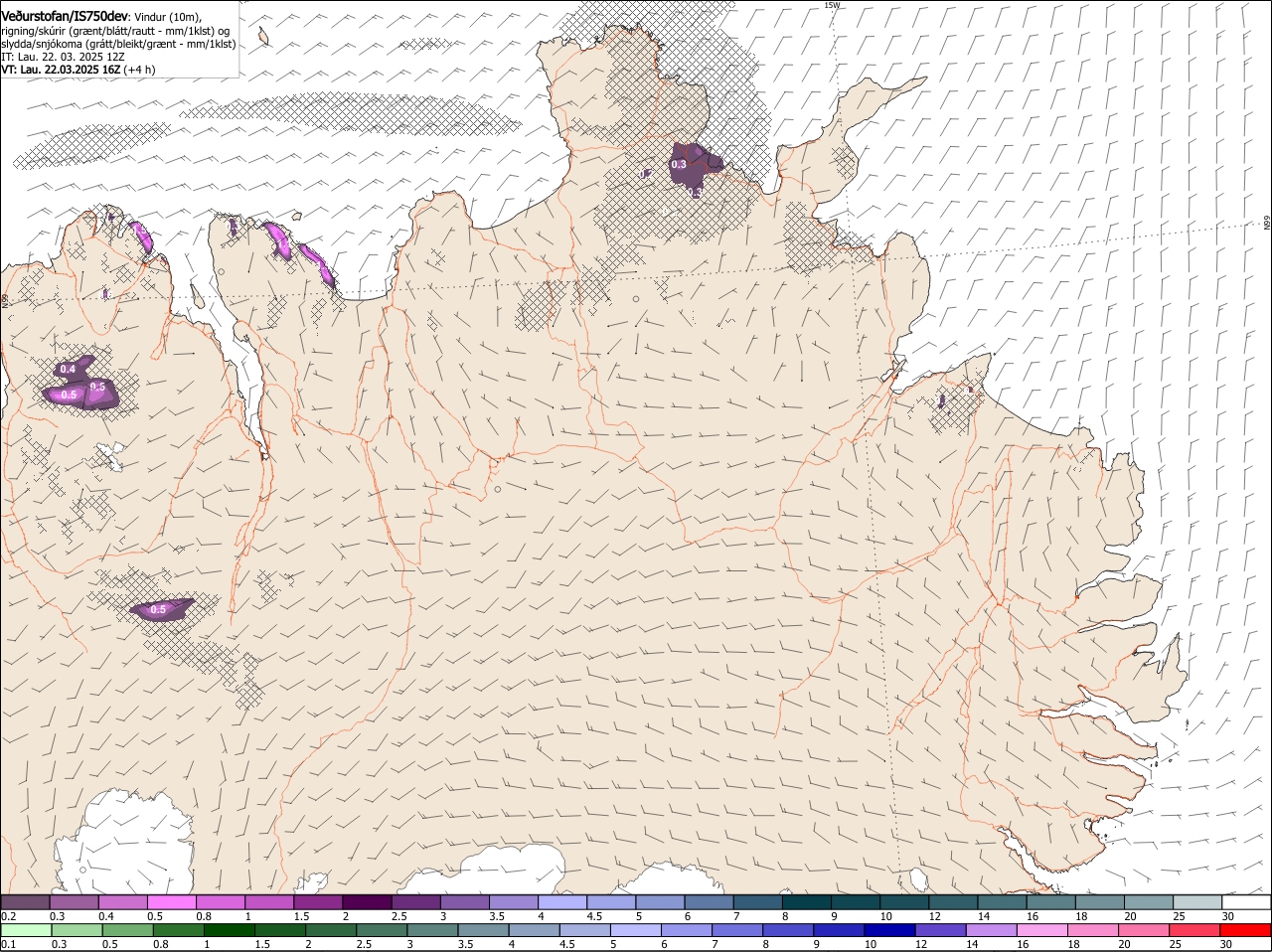Select the 1 dark green rain-scale swatch
The image size is (1272, 952).
tap(230, 931)
